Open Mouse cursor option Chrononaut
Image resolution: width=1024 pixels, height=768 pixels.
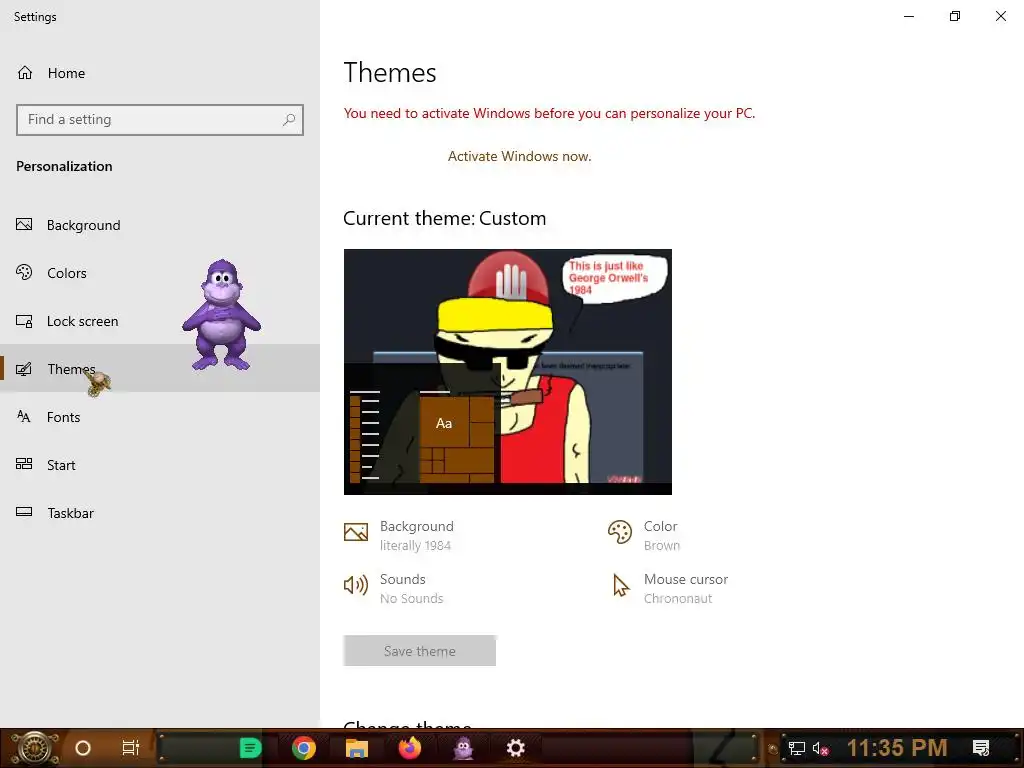point(686,588)
